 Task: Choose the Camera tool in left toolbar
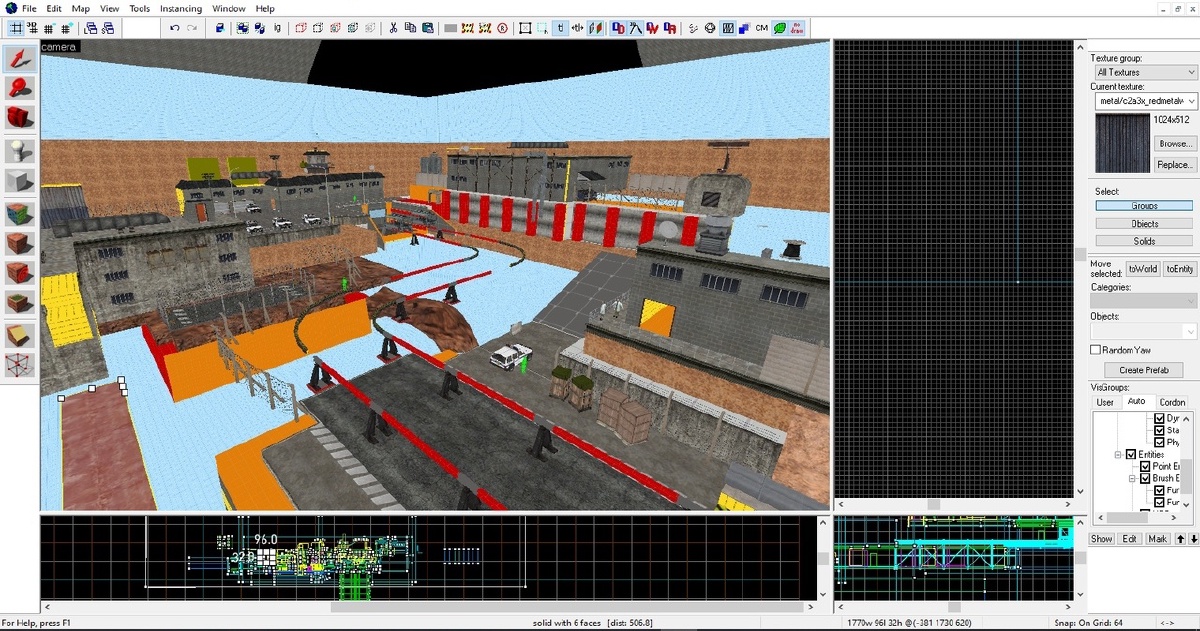tap(20, 118)
